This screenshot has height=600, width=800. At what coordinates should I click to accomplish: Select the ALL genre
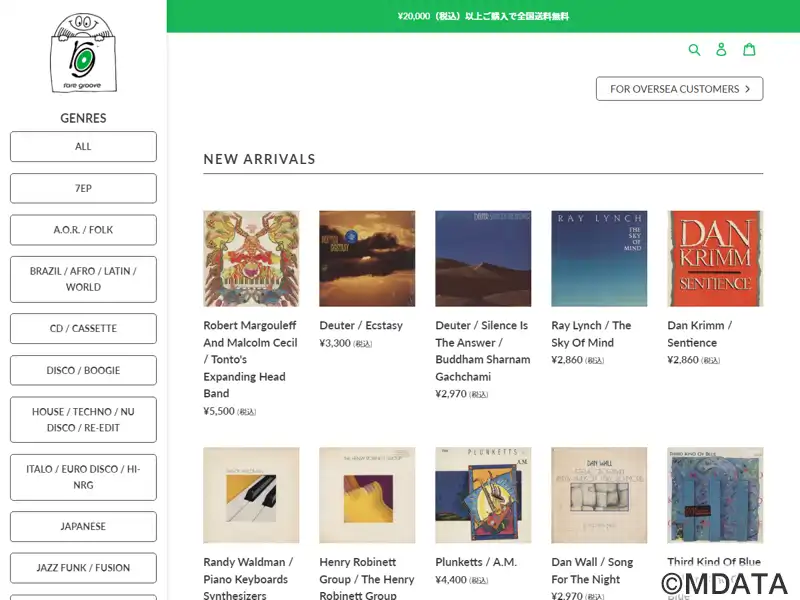(83, 146)
